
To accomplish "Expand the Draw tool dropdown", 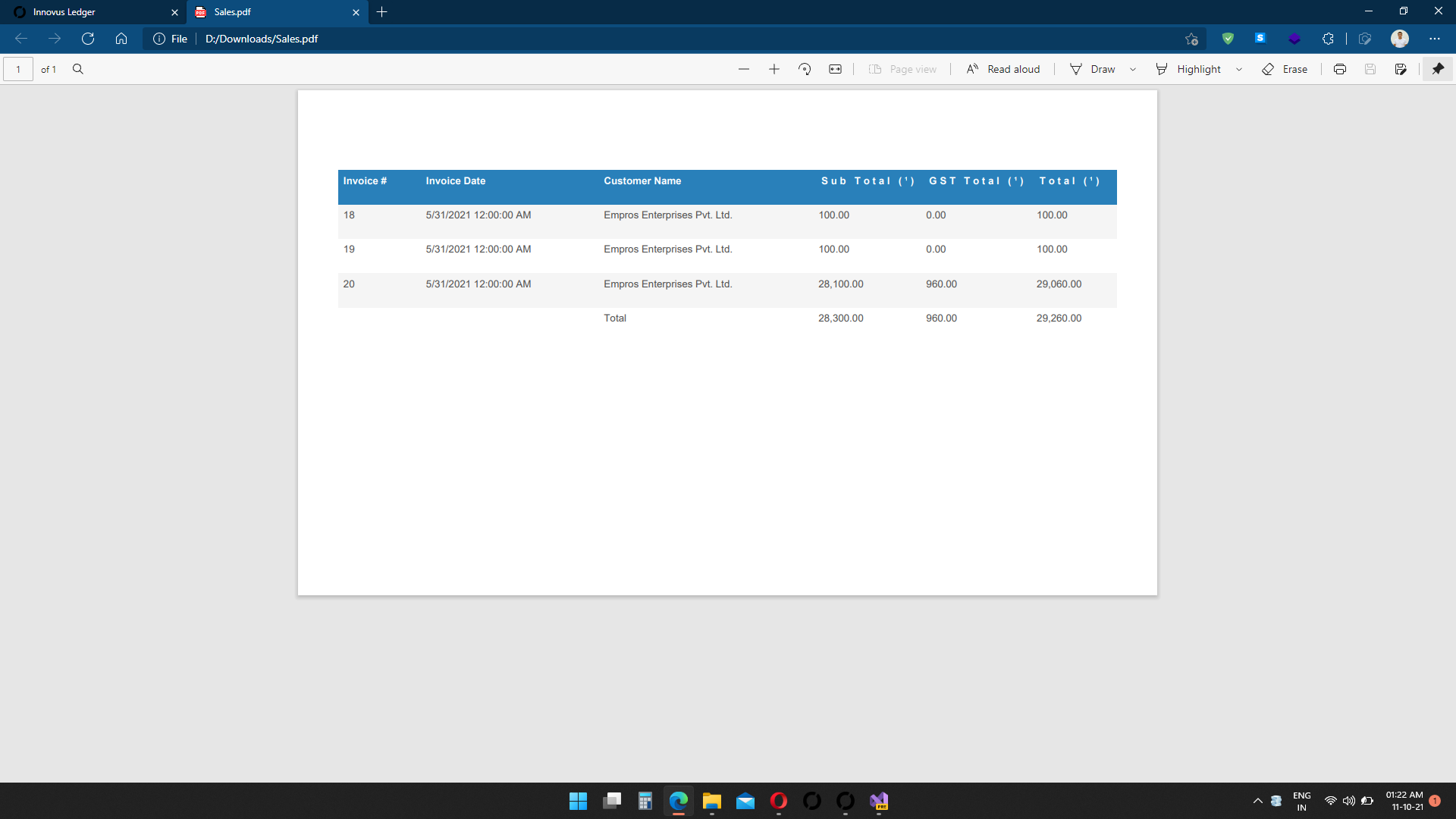I will (1132, 68).
